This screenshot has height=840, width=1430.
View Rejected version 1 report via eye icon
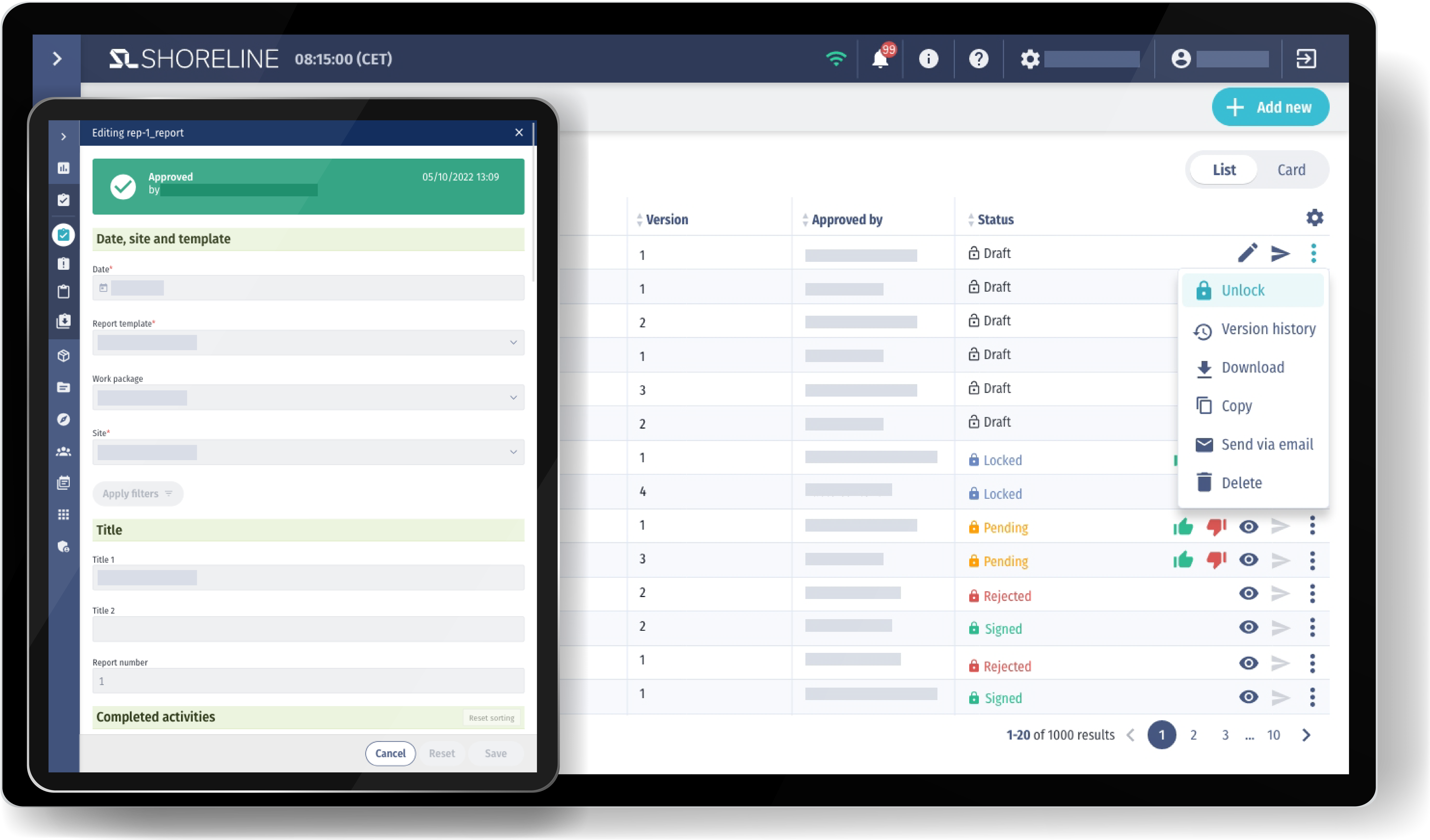point(1248,663)
